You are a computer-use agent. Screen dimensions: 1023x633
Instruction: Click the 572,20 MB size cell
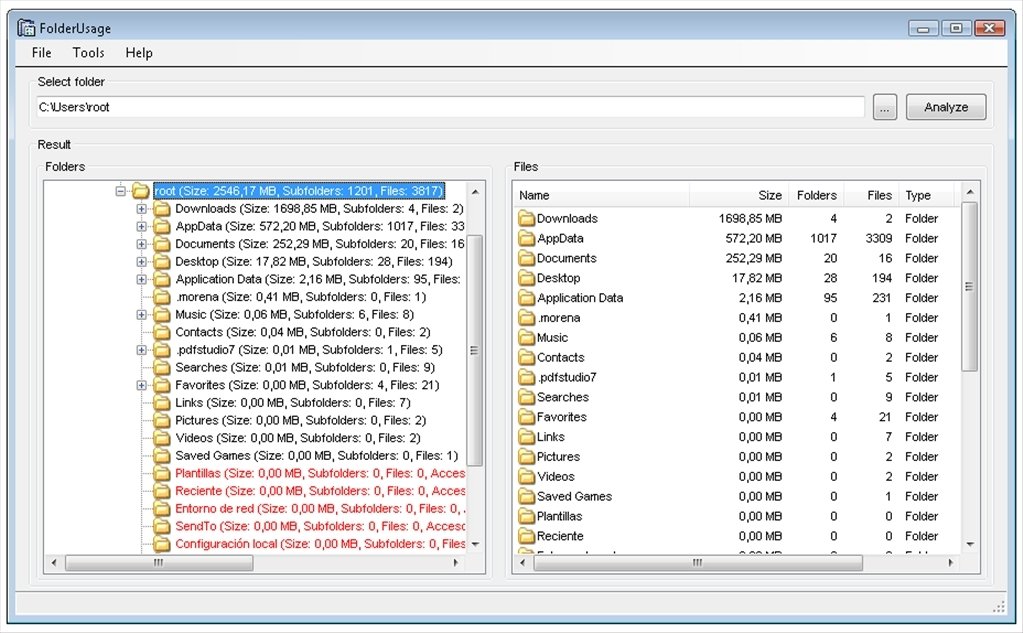[754, 238]
